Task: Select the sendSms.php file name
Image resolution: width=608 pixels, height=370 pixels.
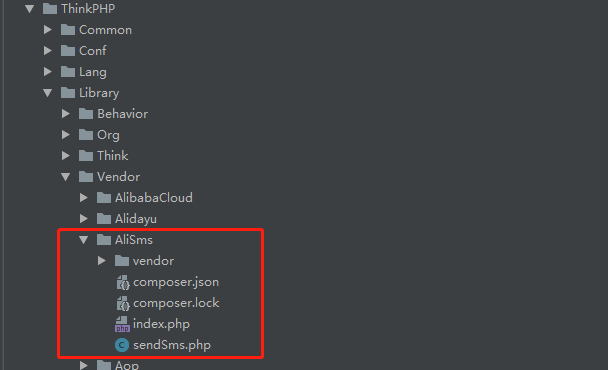Action: point(172,345)
